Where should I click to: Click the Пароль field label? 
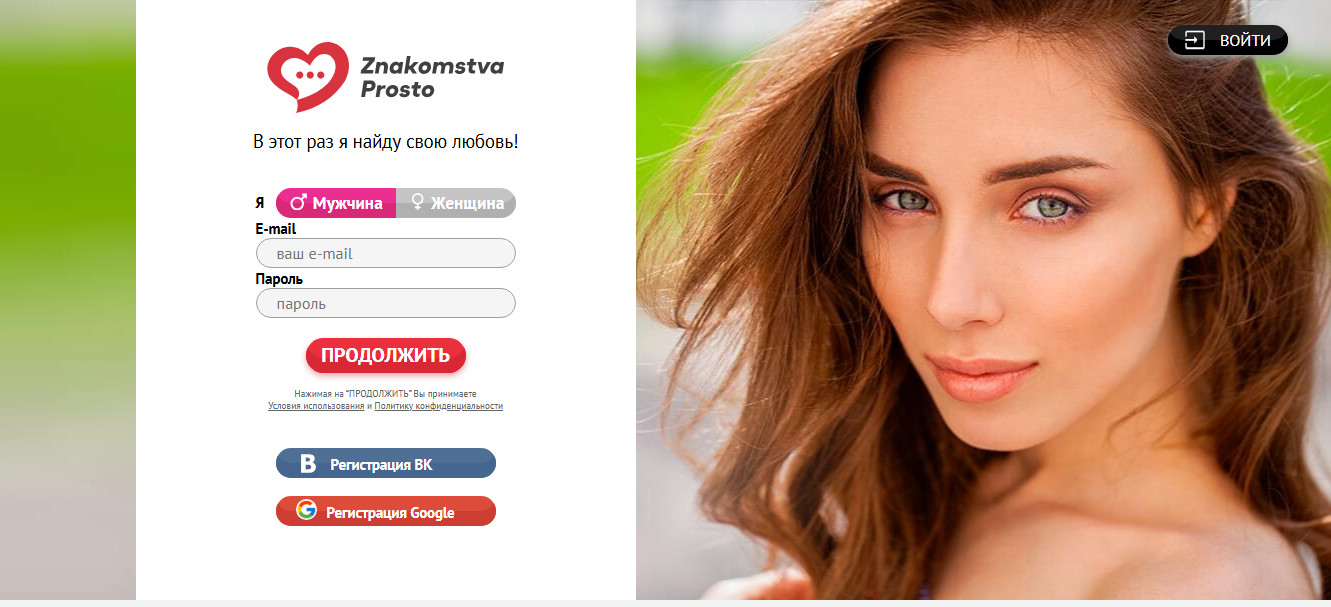[279, 279]
